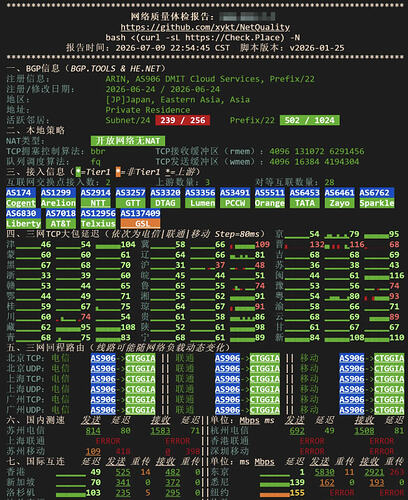Click the AS6461 badge
This screenshot has width=408, height=500.
[339, 192]
